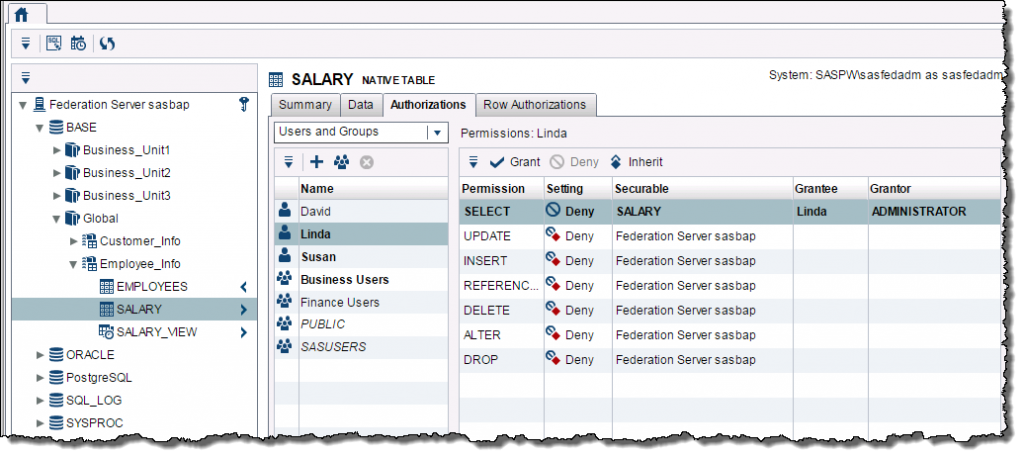Click the key icon beside Federation Server
The image size is (1024, 457).
(x=243, y=105)
